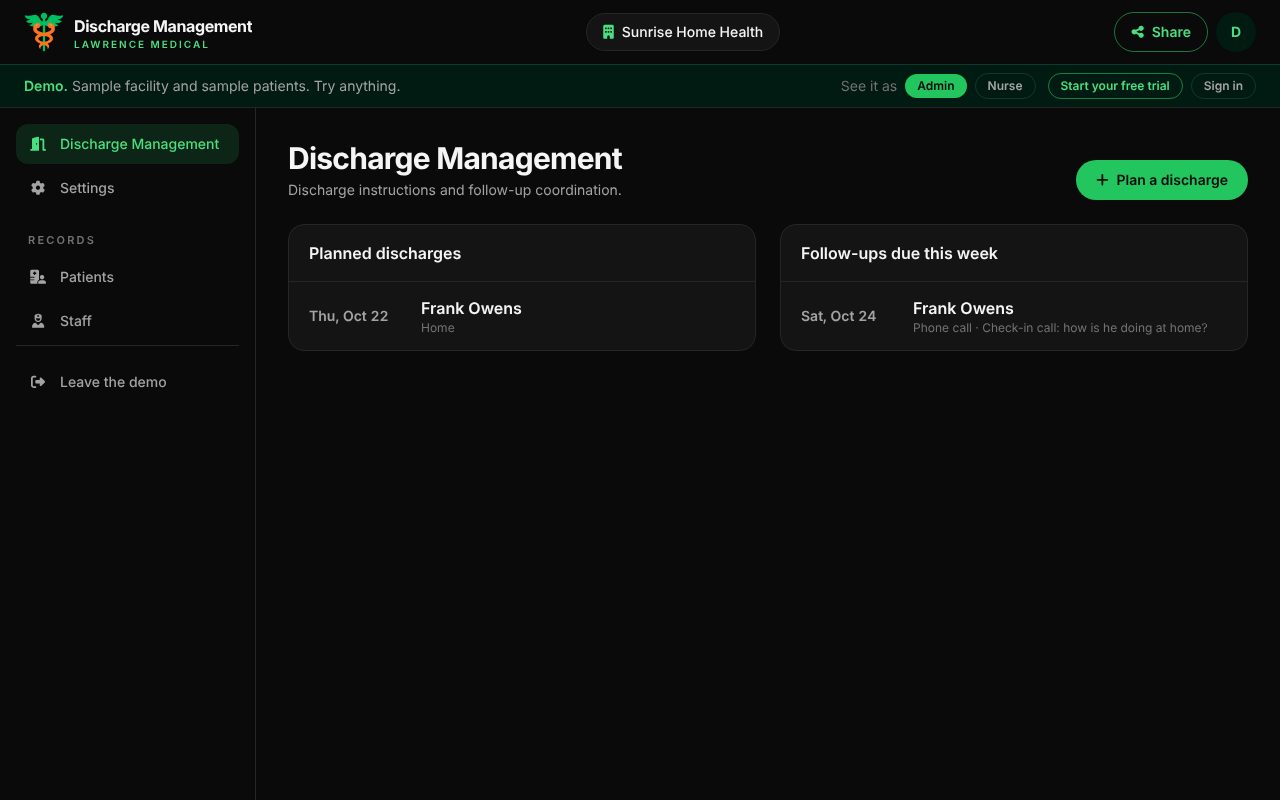1280x800 pixels.
Task: Click the caduceus logo icon
Action: pos(44,32)
